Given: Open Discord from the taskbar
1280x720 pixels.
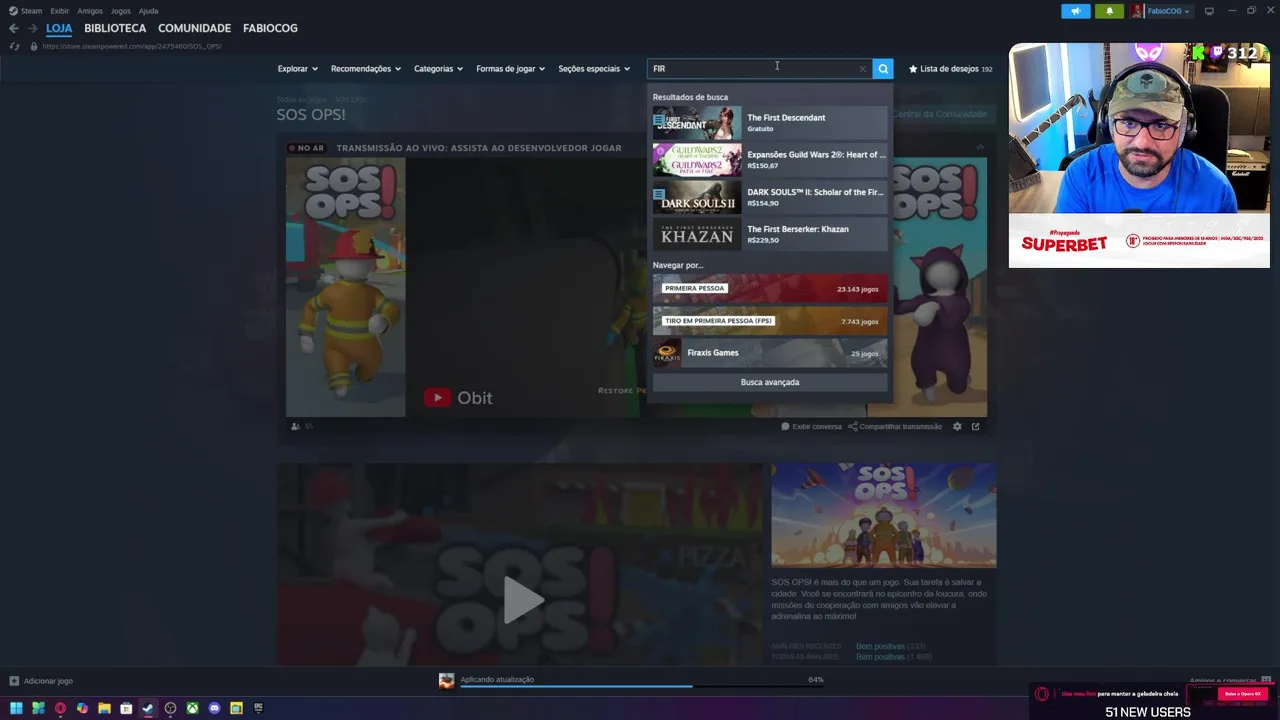Looking at the screenshot, I should click(x=214, y=708).
